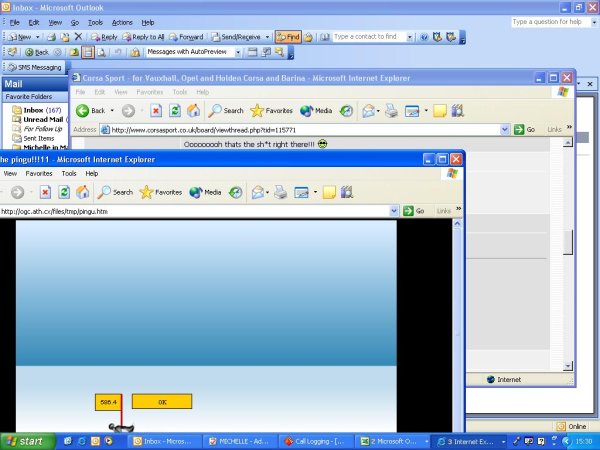Image resolution: width=600 pixels, height=450 pixels.
Task: Click Windows start button
Action: tap(27, 442)
